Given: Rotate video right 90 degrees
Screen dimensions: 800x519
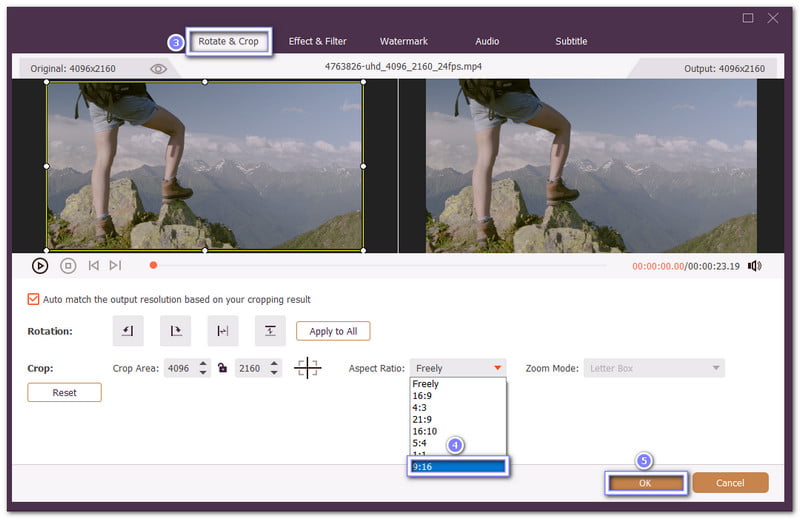Looking at the screenshot, I should click(x=175, y=331).
